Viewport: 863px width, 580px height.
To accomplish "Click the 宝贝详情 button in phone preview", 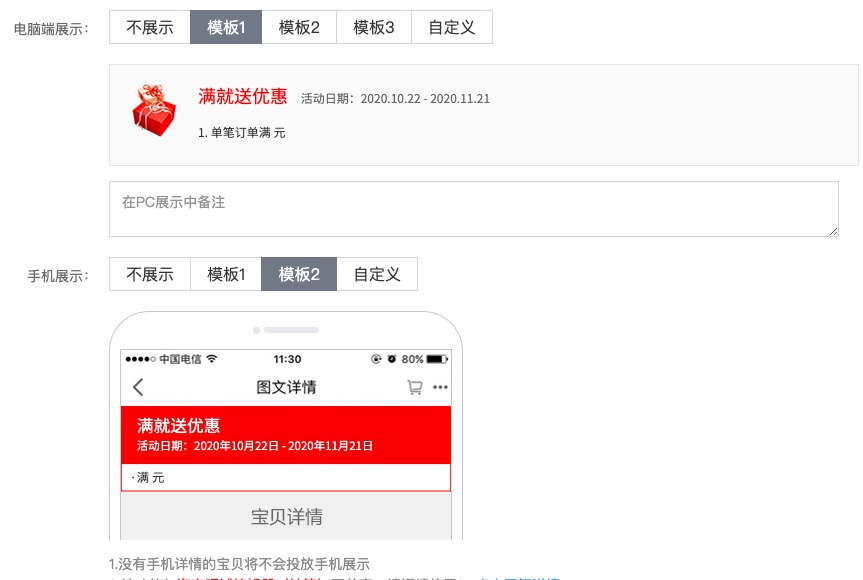I will [x=286, y=517].
